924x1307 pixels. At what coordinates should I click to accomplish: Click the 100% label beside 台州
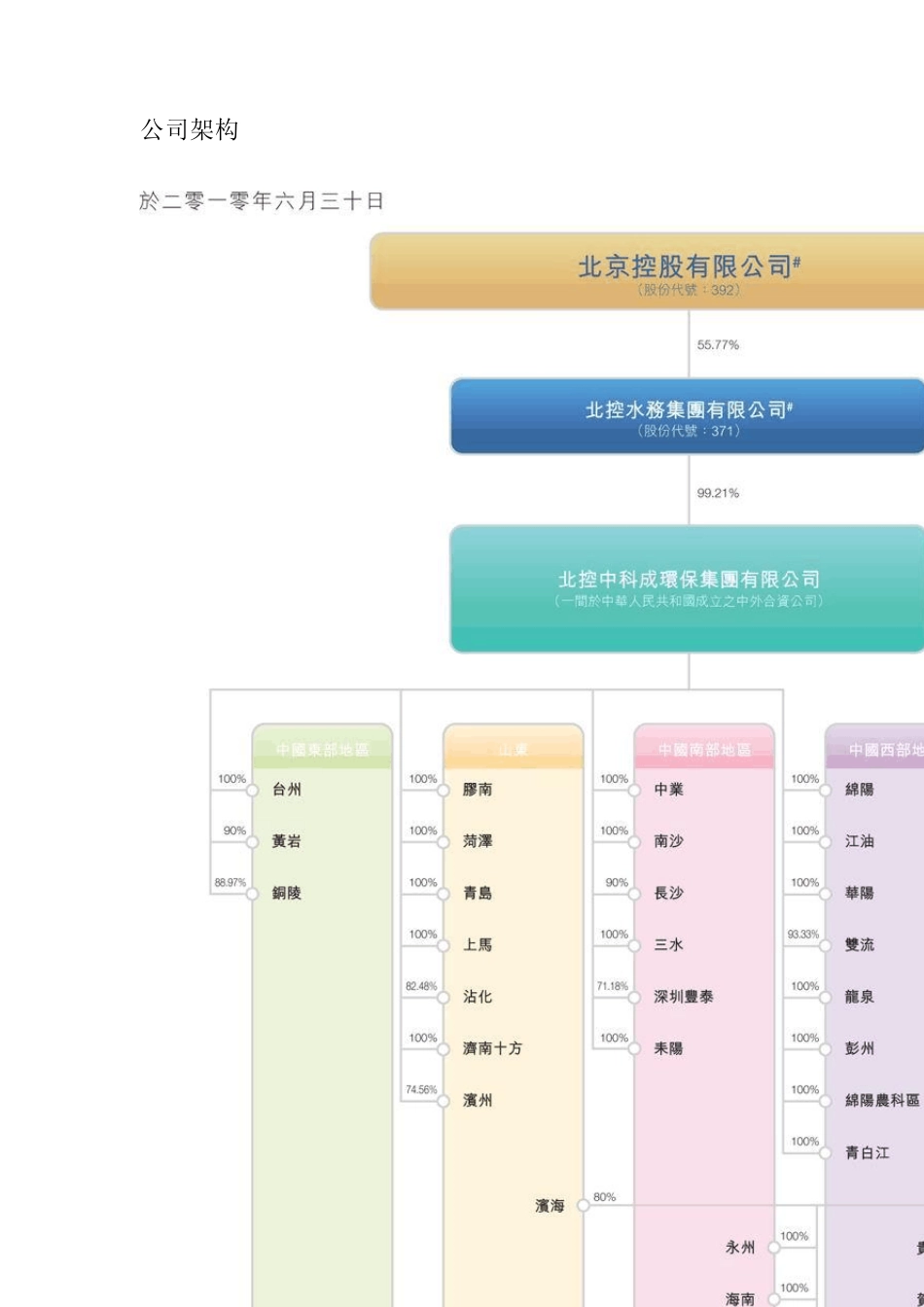[x=231, y=779]
